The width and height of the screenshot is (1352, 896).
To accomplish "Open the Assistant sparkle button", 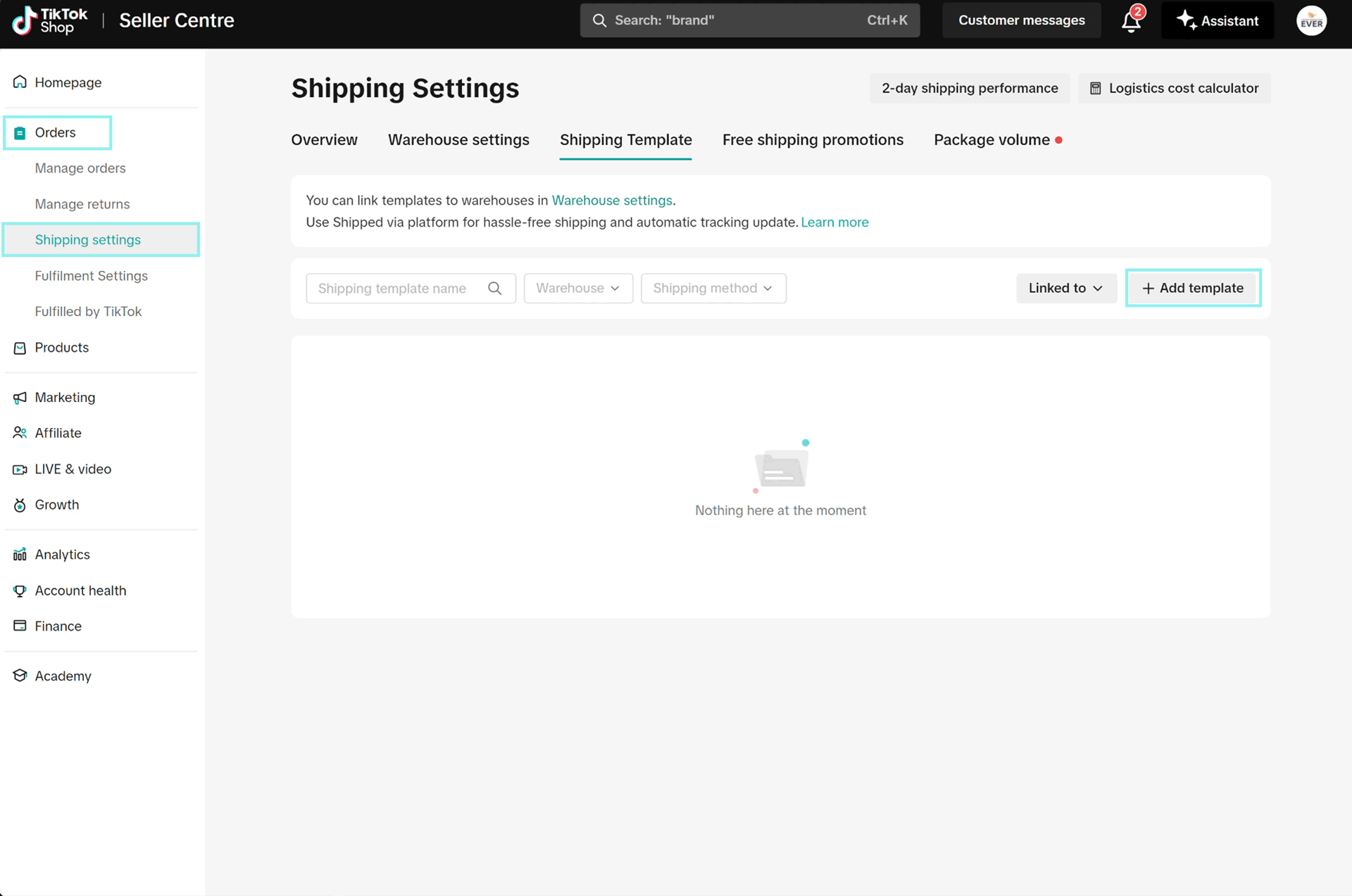I will pyautogui.click(x=1217, y=20).
